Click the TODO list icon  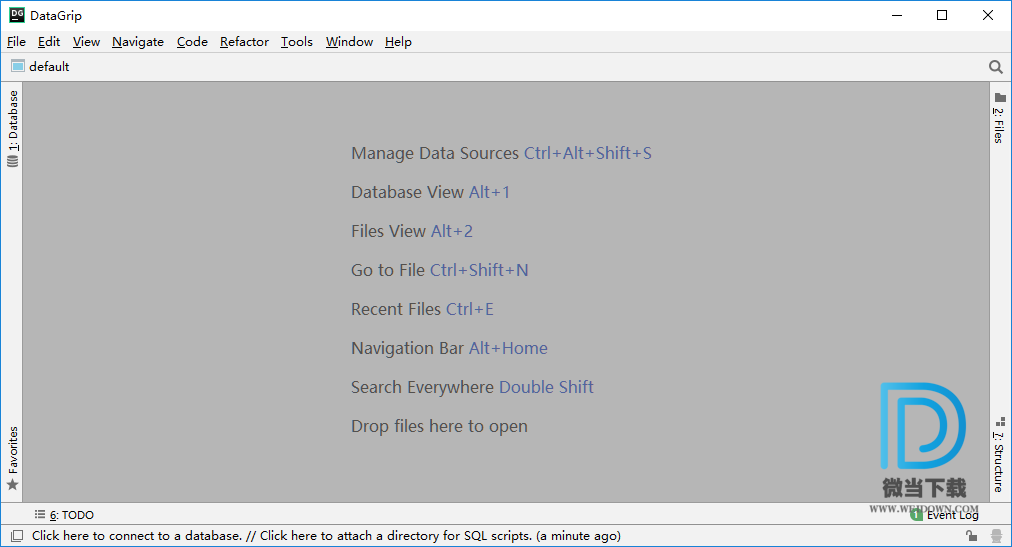(x=40, y=514)
